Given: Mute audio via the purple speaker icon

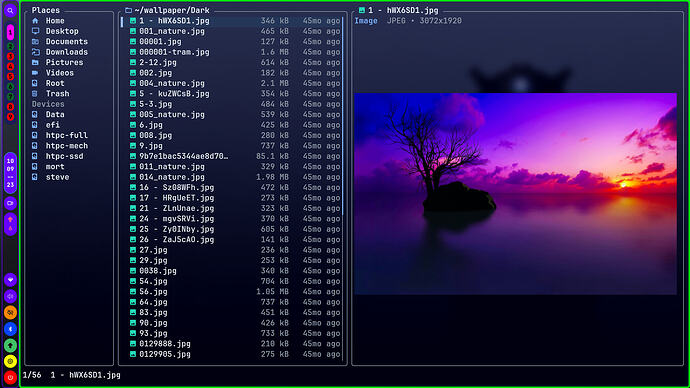Looking at the screenshot, I should click(10, 296).
